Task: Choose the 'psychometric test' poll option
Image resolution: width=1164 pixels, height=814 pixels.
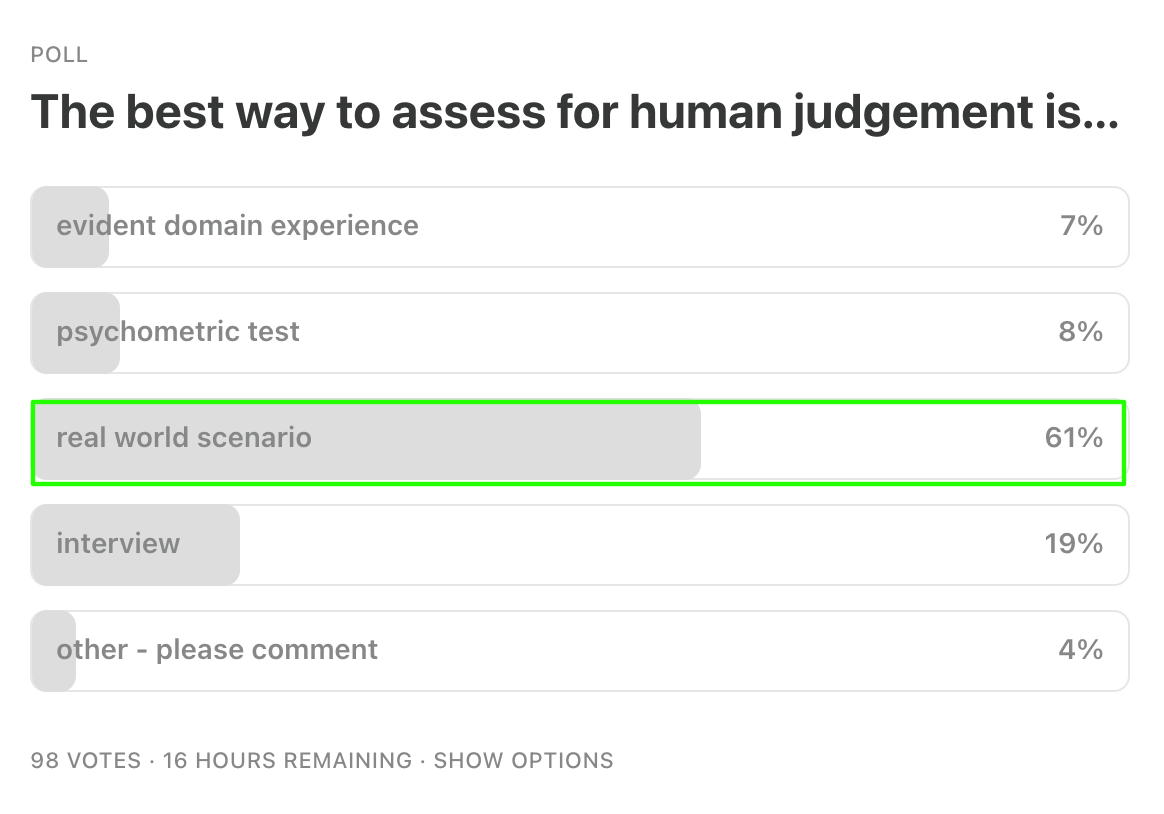Action: pyautogui.click(x=579, y=332)
